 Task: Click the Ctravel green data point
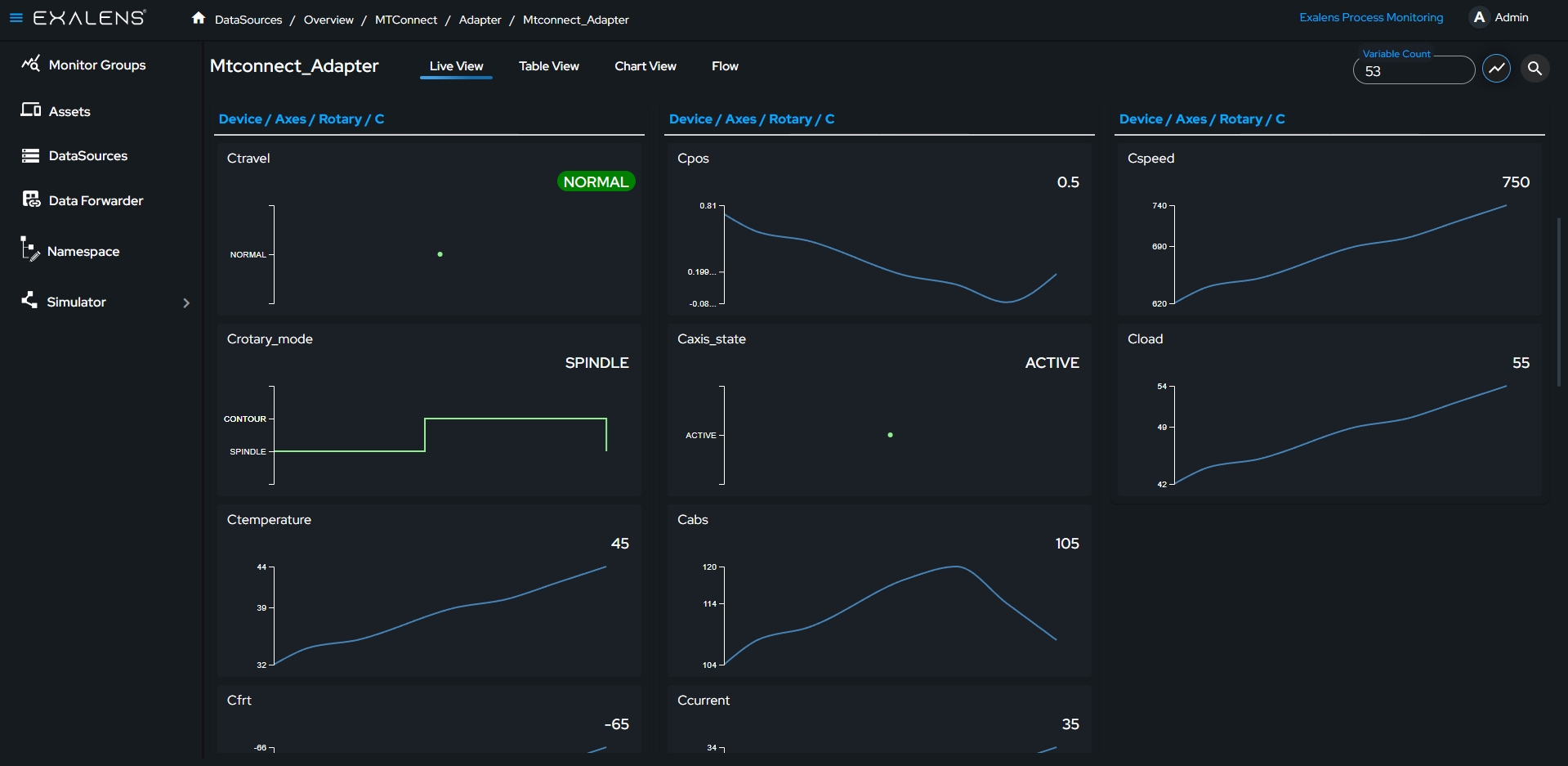point(440,254)
